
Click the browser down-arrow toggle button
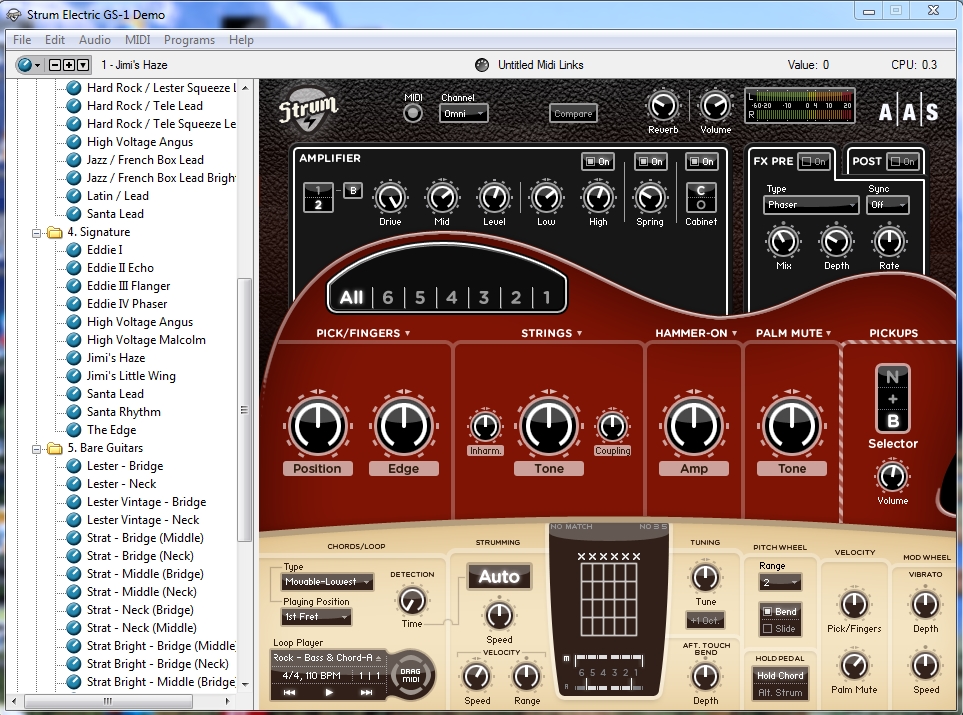[x=84, y=64]
